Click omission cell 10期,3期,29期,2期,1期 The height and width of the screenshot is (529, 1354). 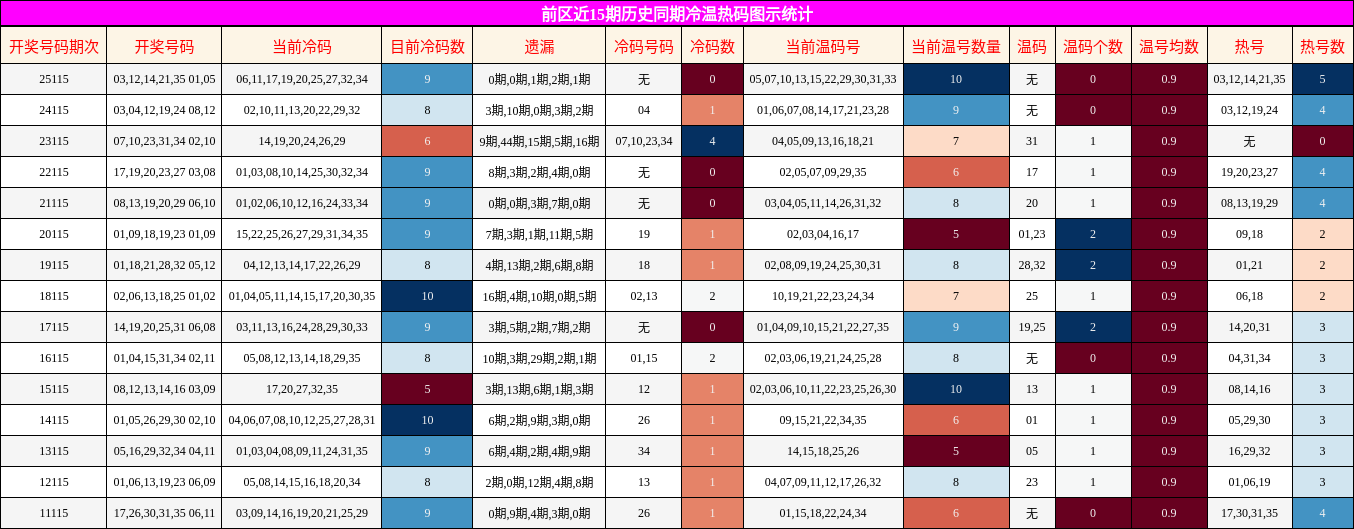coord(539,358)
